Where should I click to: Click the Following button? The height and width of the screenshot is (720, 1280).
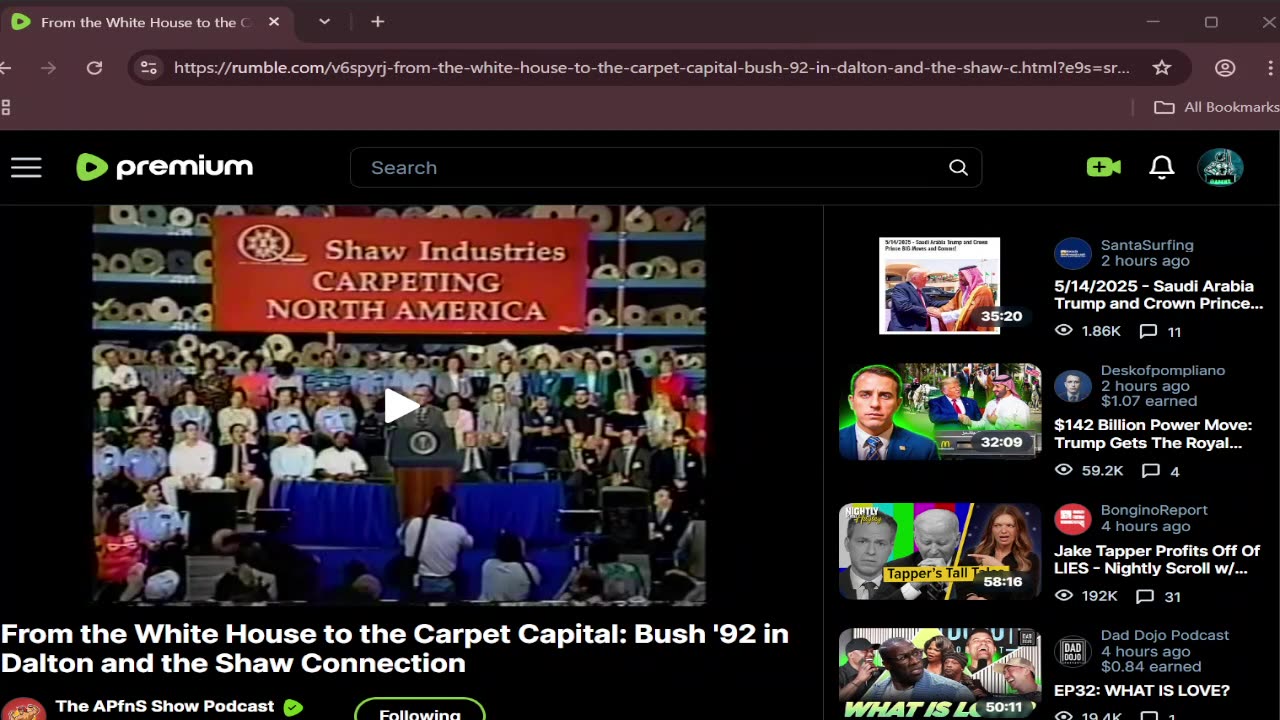(x=420, y=710)
